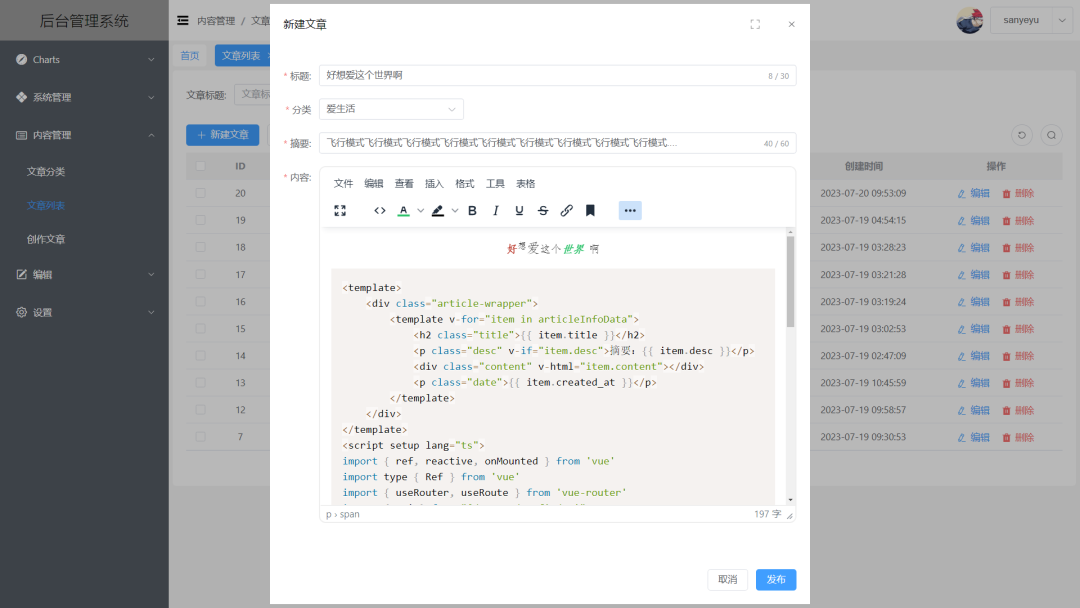The image size is (1080, 608).
Task: Open the 插入 menu in the editor
Action: coord(434,183)
